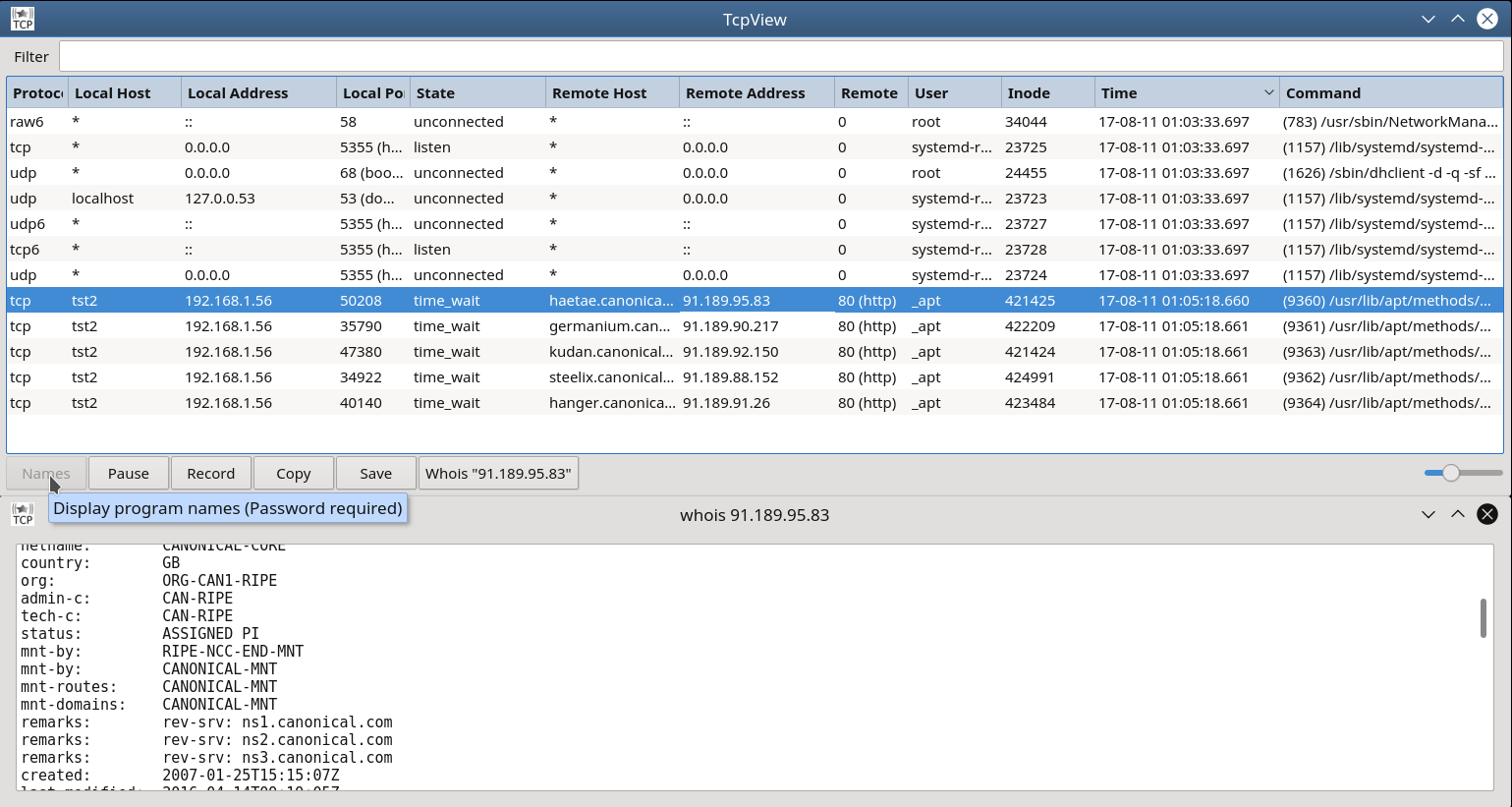Sort by the Remote port column header
This screenshot has width=1512, height=807.
click(870, 92)
